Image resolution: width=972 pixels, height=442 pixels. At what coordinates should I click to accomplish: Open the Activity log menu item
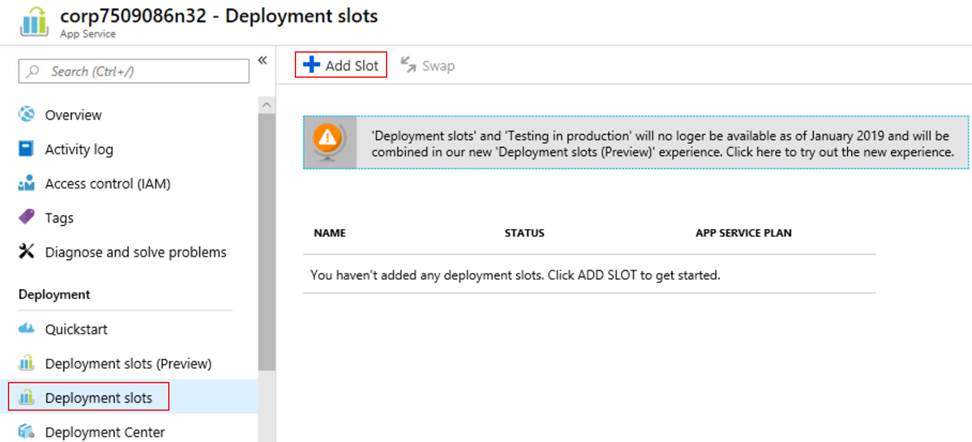click(x=79, y=149)
